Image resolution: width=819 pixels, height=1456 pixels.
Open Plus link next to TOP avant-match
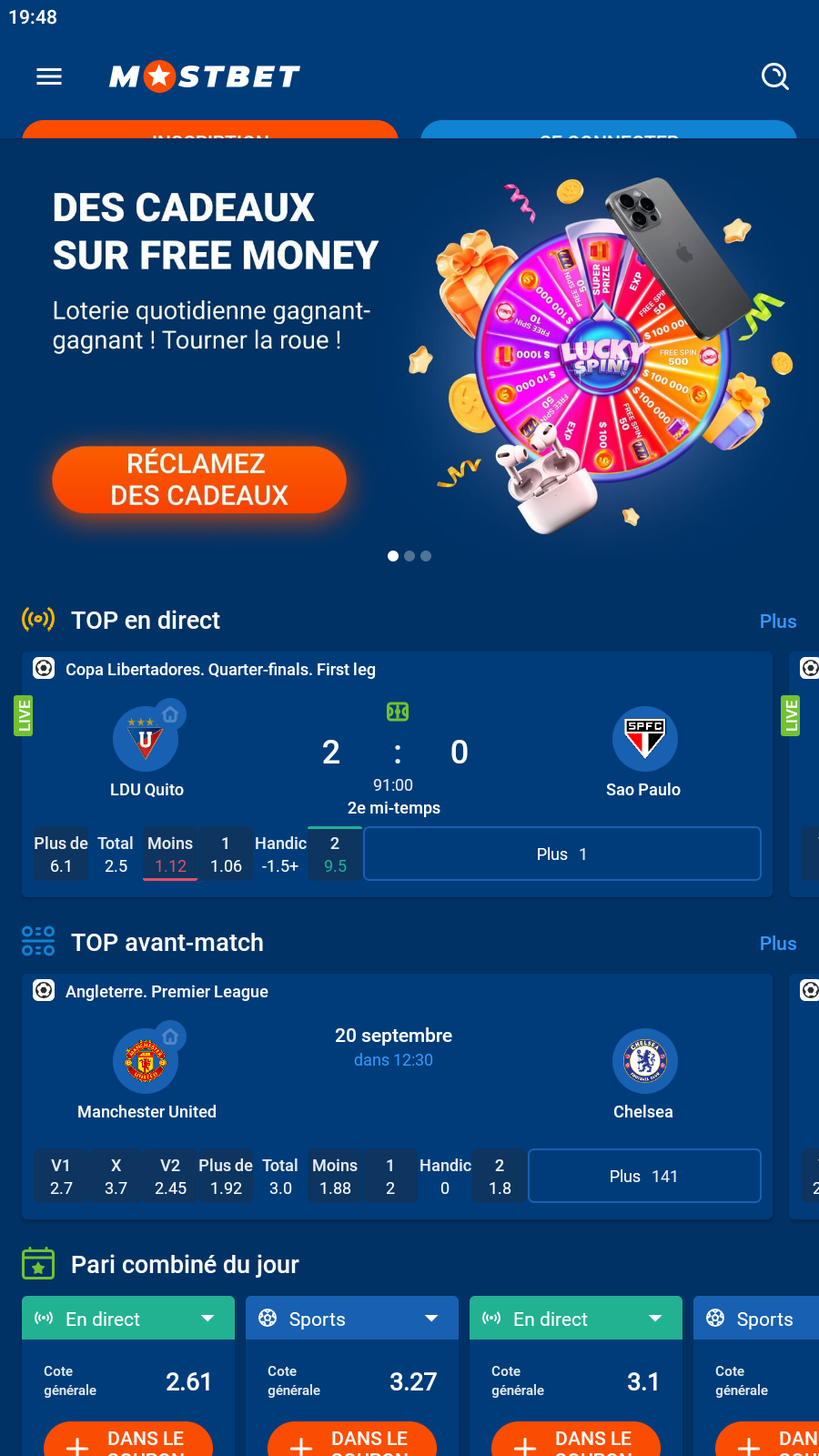(778, 944)
